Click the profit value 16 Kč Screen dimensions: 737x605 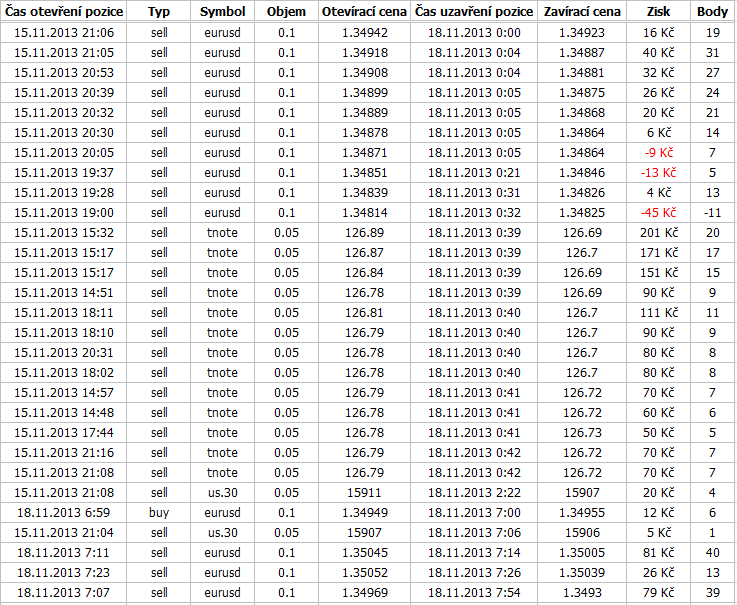(658, 32)
